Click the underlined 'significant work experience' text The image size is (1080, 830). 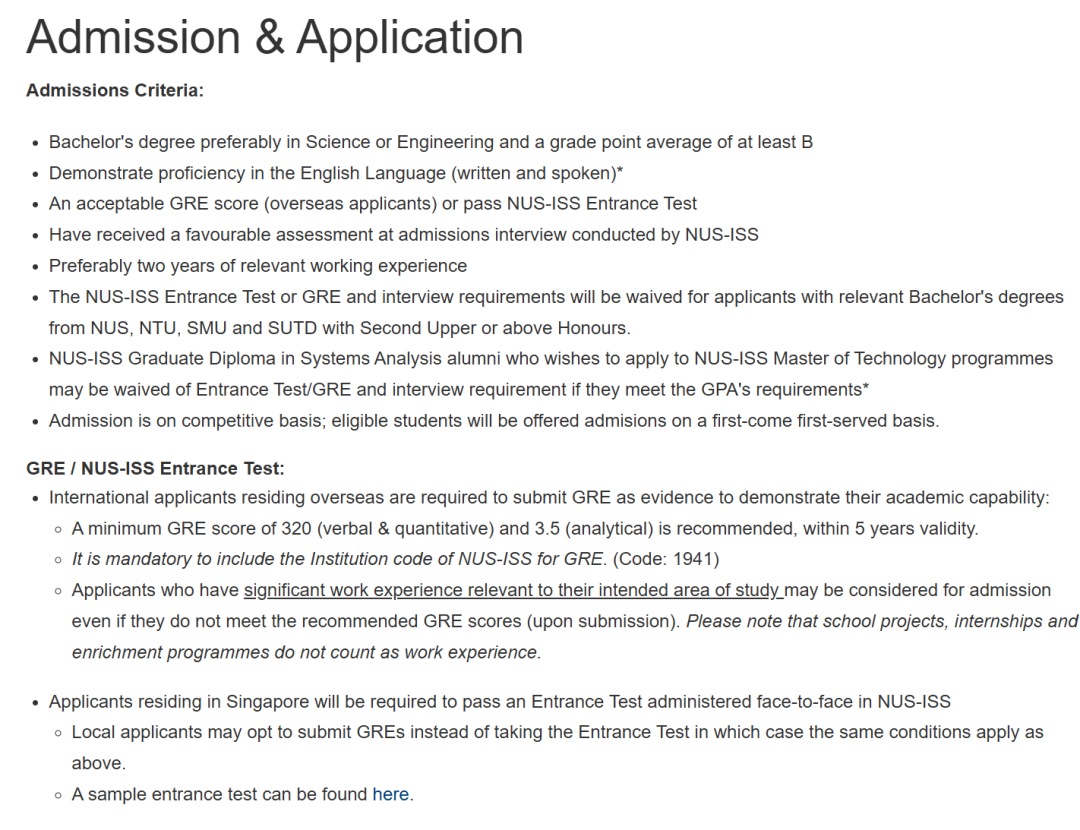pos(513,590)
